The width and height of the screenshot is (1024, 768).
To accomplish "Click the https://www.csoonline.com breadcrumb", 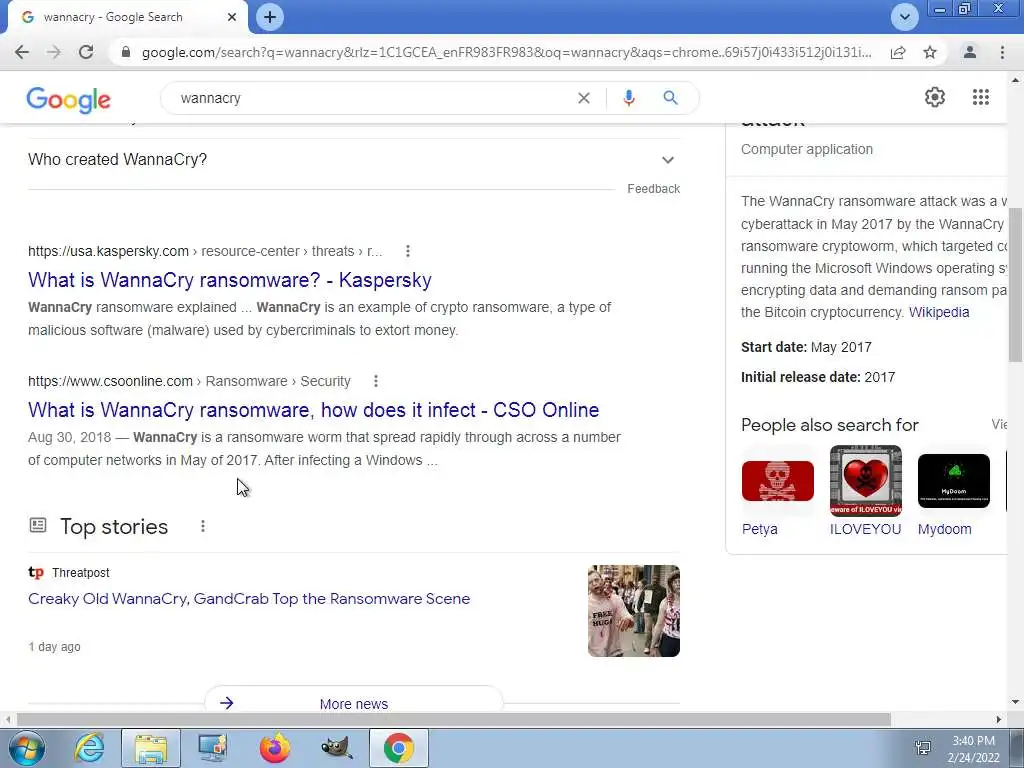I will (110, 381).
